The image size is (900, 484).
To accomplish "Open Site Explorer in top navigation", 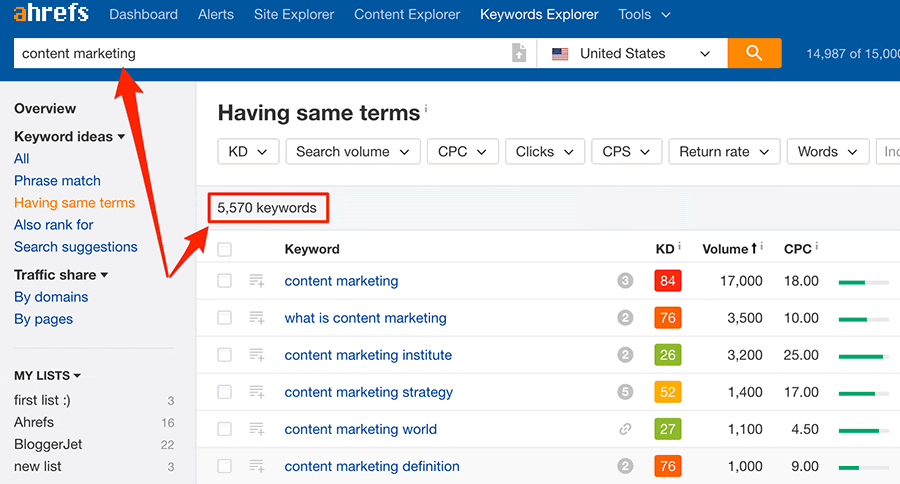I will (x=294, y=15).
